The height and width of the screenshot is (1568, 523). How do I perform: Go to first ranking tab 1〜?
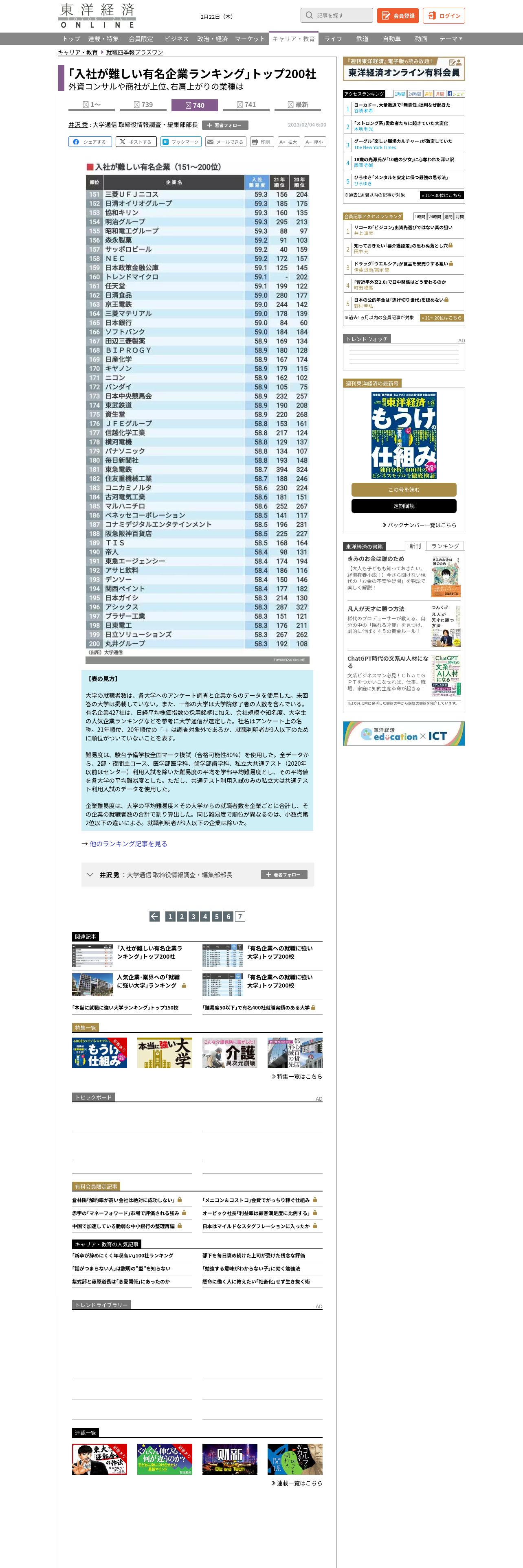pos(92,105)
